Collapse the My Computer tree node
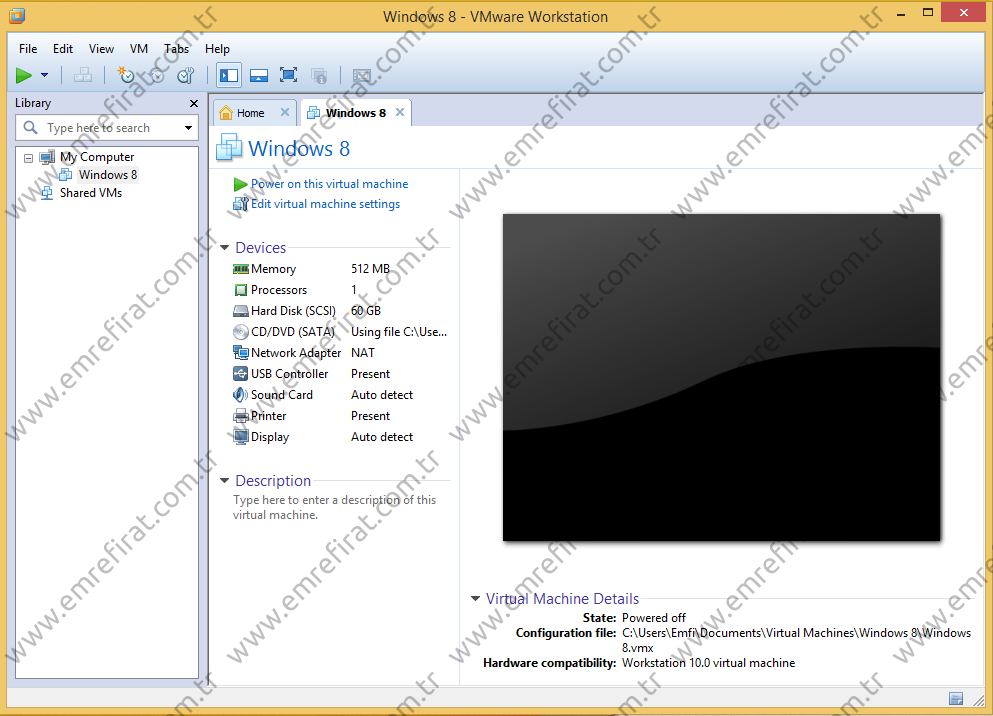 tap(28, 158)
